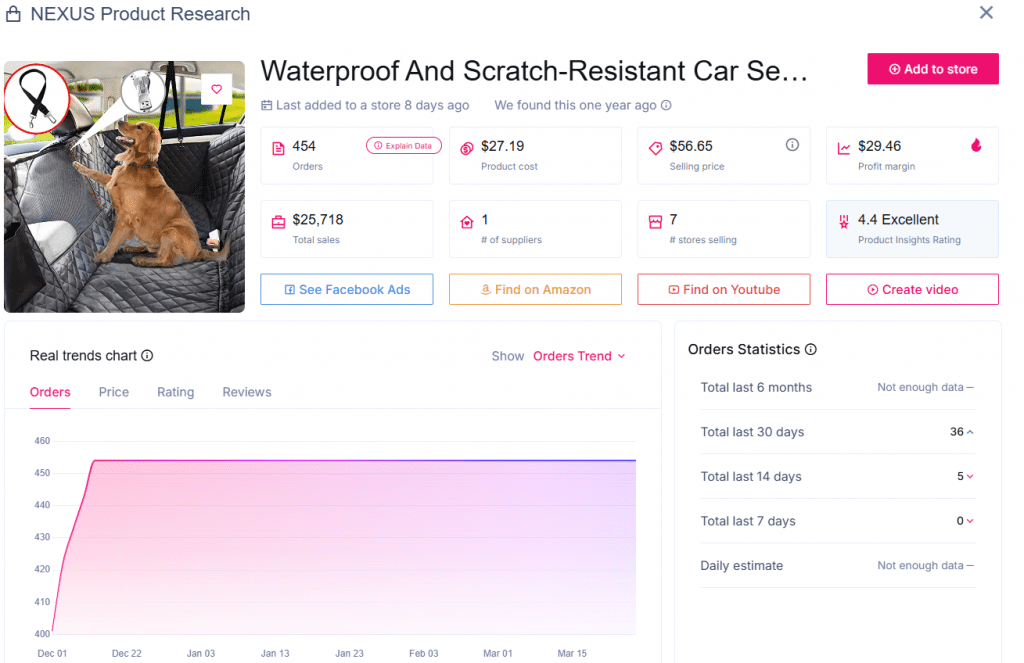Open the Orders Trend dropdown
The width and height of the screenshot is (1024, 663).
579,356
